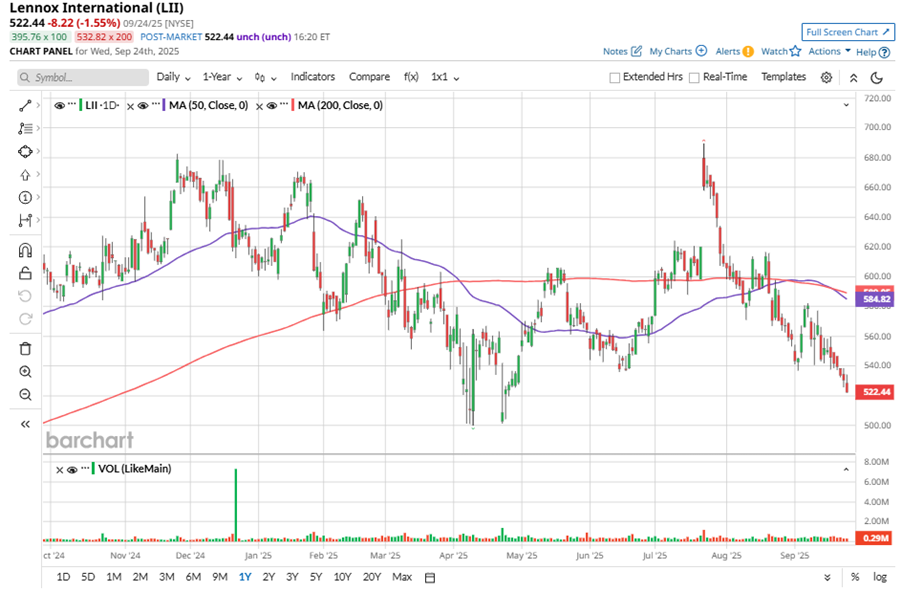Expand the Actions dropdown
Viewport: 902px width, 592px height.
(x=829, y=51)
